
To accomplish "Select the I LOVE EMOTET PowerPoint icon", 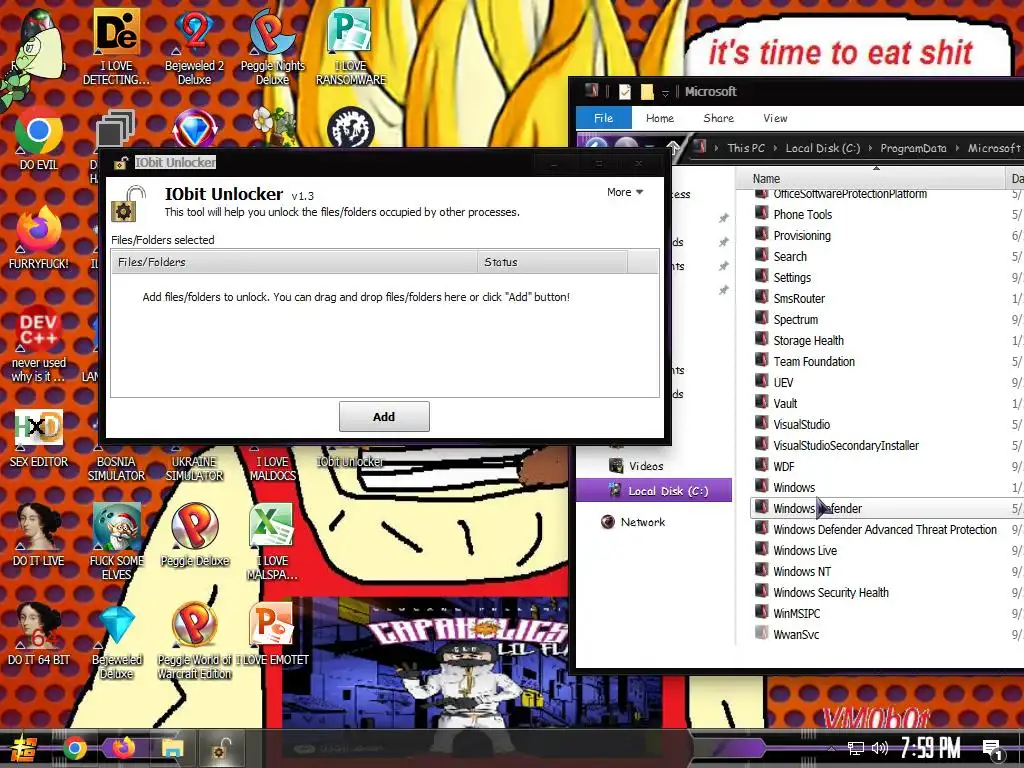I will [x=272, y=633].
